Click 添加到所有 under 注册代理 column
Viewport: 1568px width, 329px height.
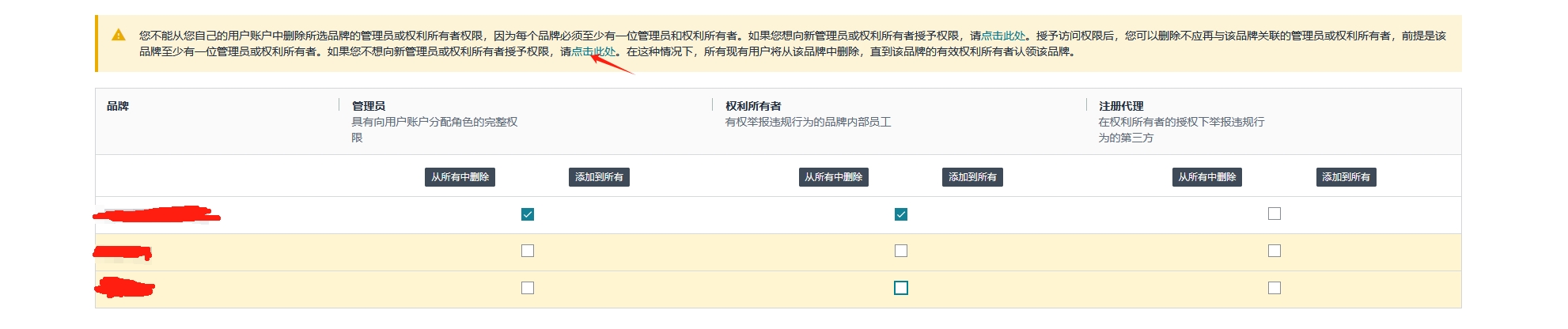click(1346, 177)
